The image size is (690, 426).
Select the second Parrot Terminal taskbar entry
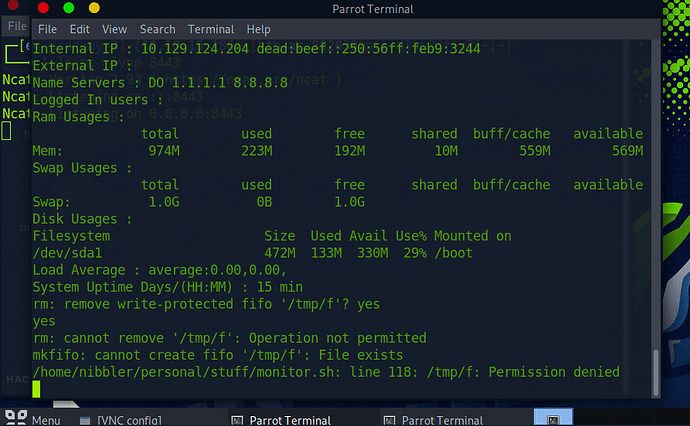430,419
